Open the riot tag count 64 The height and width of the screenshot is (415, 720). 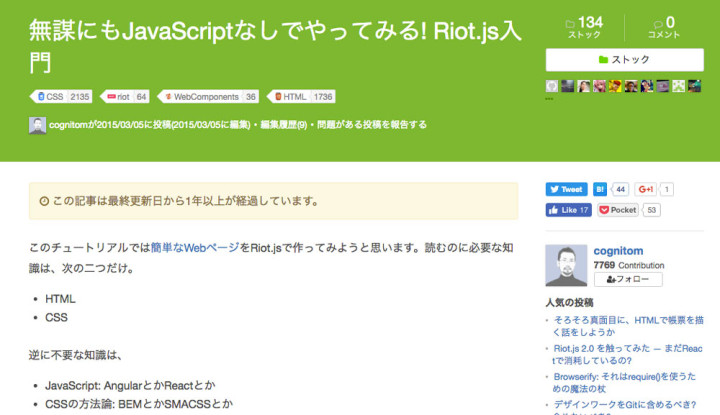tap(141, 96)
